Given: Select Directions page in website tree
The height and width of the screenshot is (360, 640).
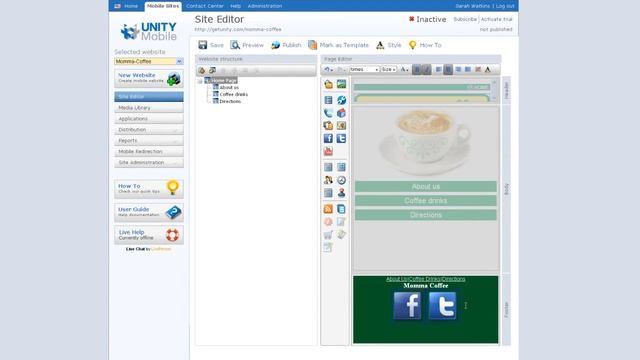Looking at the screenshot, I should coord(230,101).
